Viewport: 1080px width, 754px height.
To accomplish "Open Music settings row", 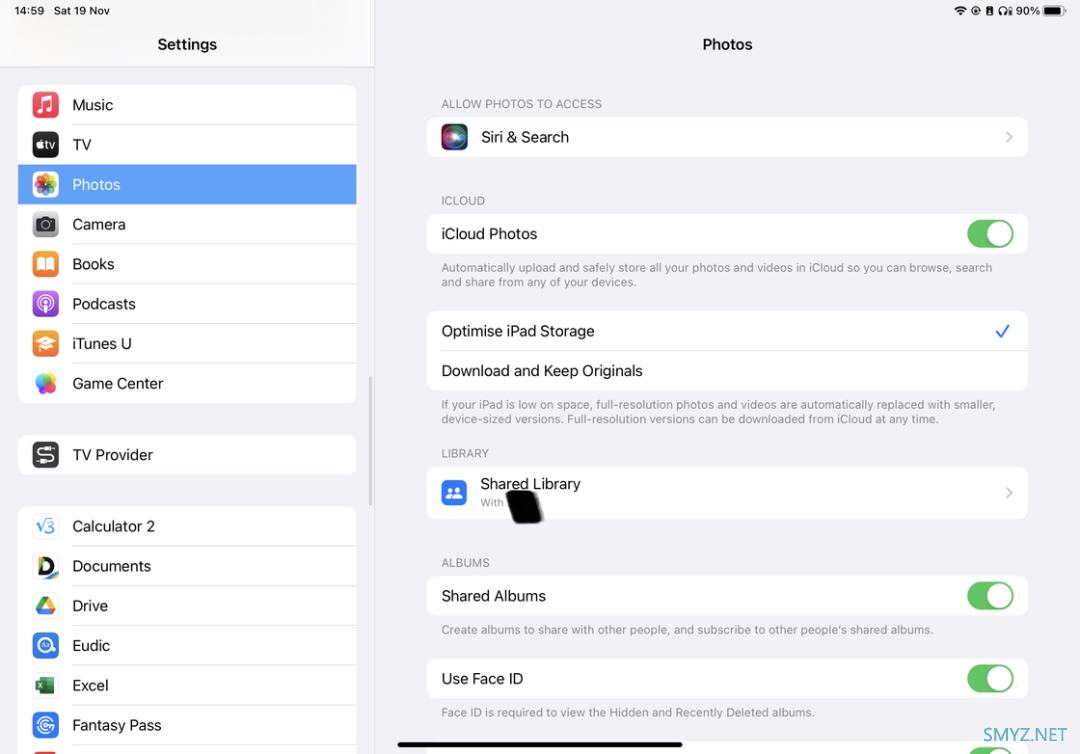I will point(187,105).
